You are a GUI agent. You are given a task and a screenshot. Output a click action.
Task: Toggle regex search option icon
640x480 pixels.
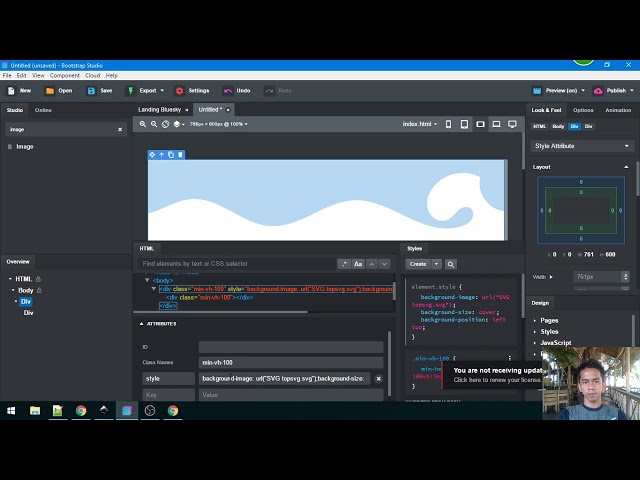[344, 264]
